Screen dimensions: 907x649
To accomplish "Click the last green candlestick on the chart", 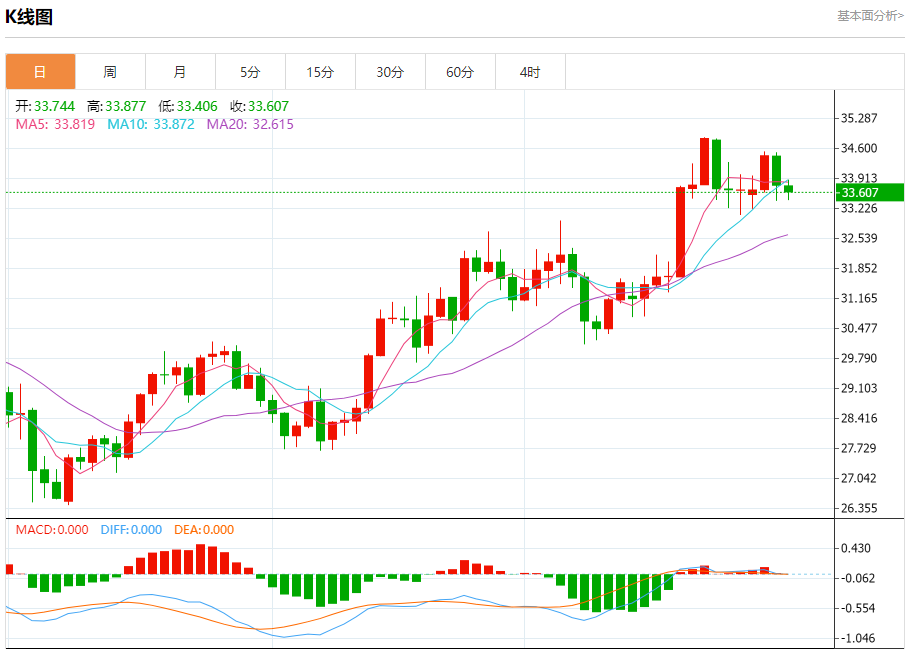I will click(x=788, y=189).
